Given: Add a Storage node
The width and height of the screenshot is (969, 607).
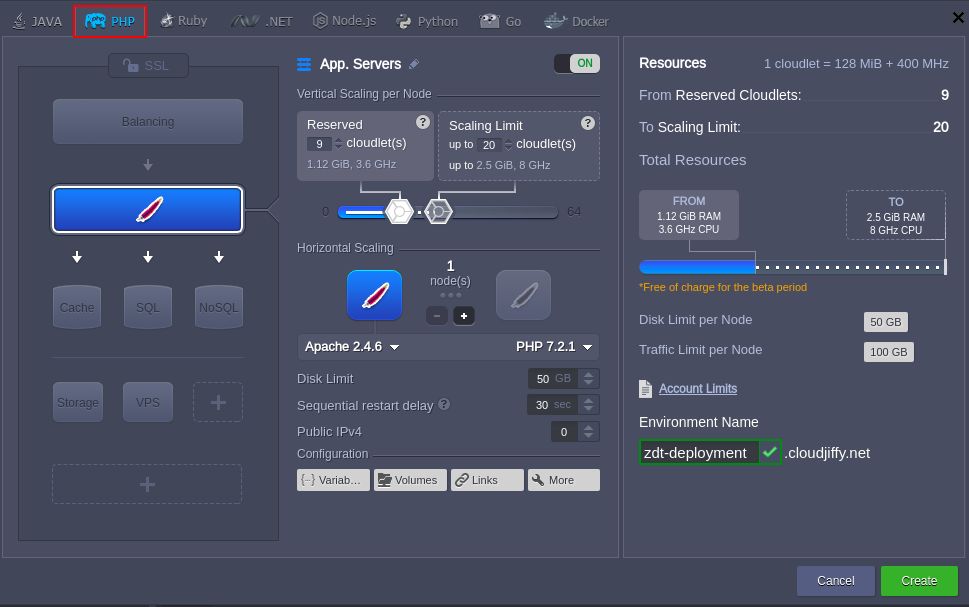Looking at the screenshot, I should 78,402.
